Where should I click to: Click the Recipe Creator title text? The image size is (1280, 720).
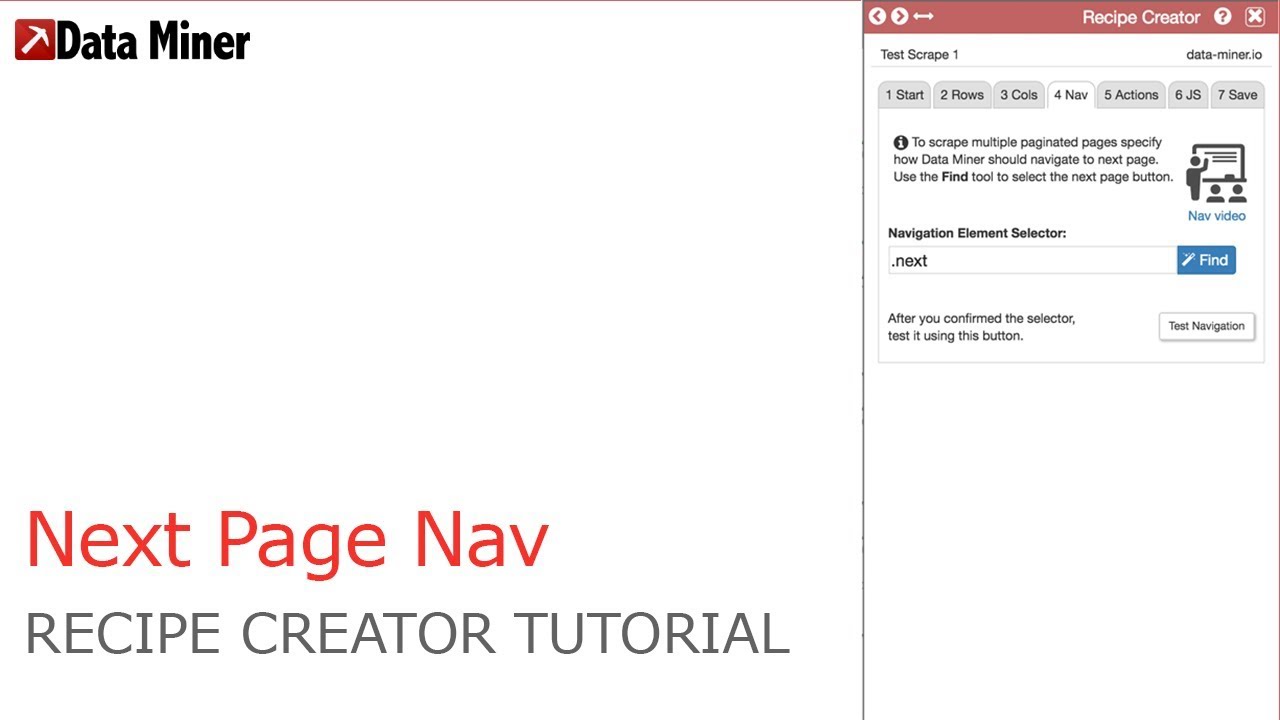tap(1141, 17)
